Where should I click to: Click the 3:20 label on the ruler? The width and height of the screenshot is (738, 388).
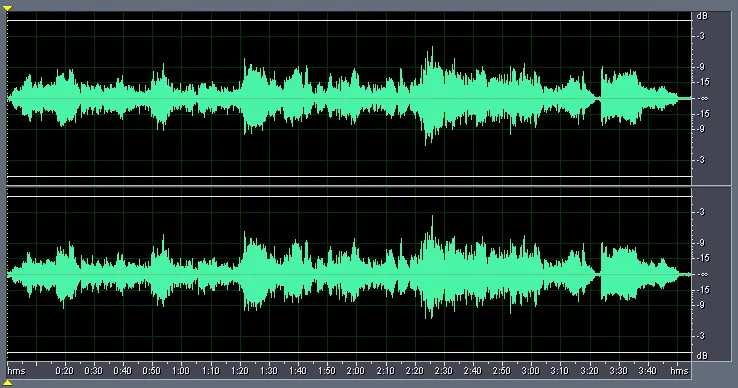point(589,371)
